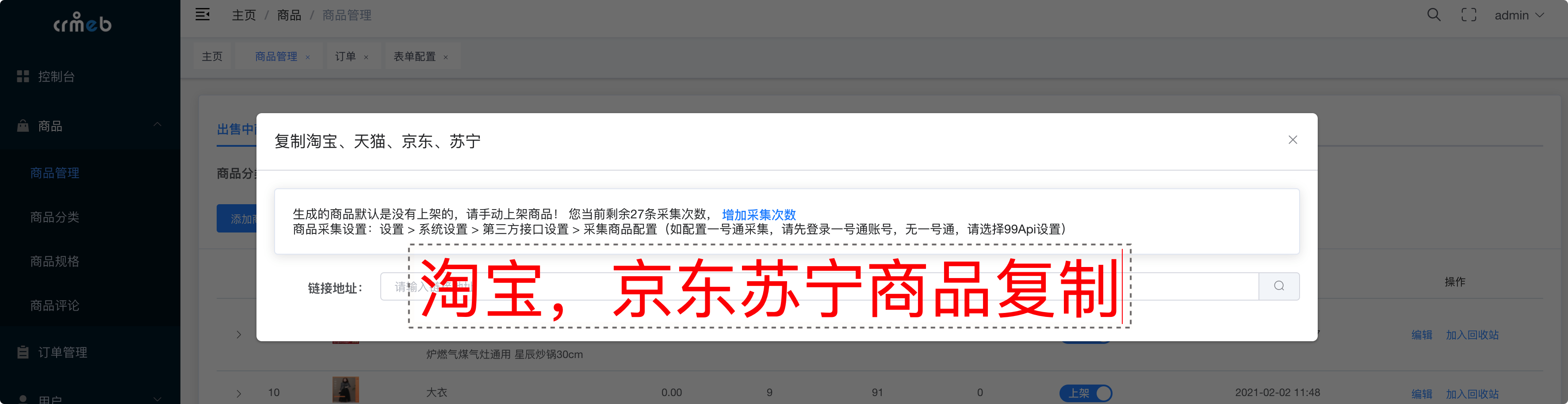
Task: Open 订单管理 via its sidebar icon
Action: (23, 352)
